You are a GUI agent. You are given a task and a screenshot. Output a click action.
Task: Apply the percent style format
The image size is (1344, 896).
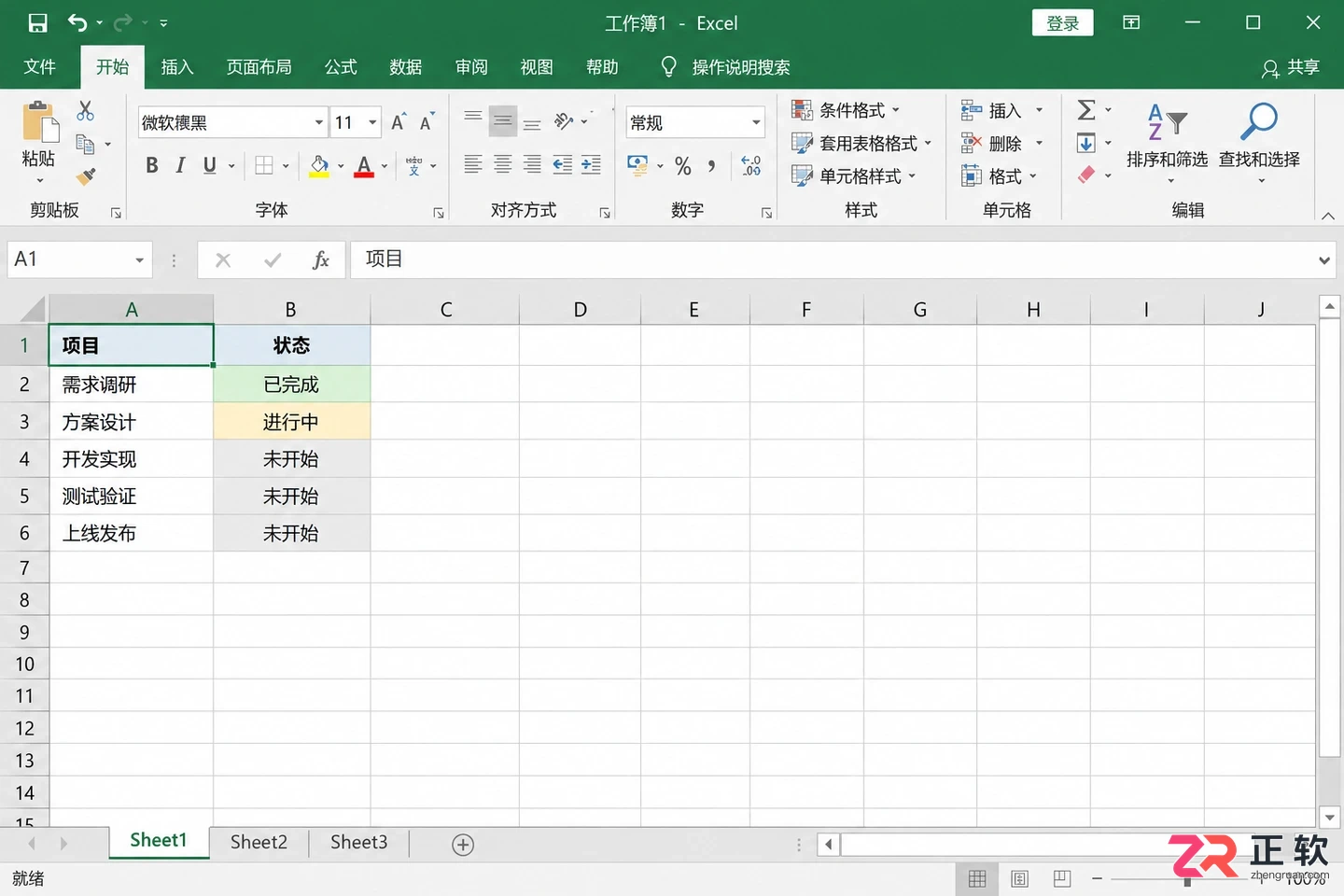[x=683, y=166]
